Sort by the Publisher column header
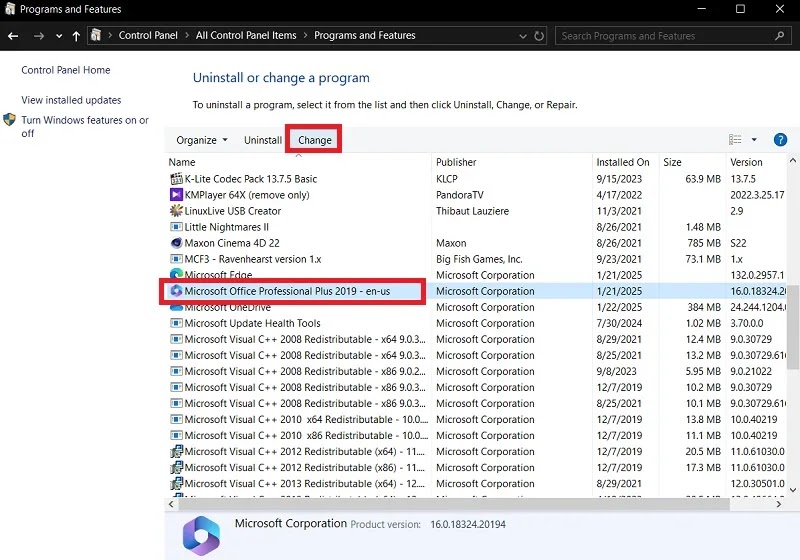Image resolution: width=800 pixels, height=560 pixels. point(456,162)
